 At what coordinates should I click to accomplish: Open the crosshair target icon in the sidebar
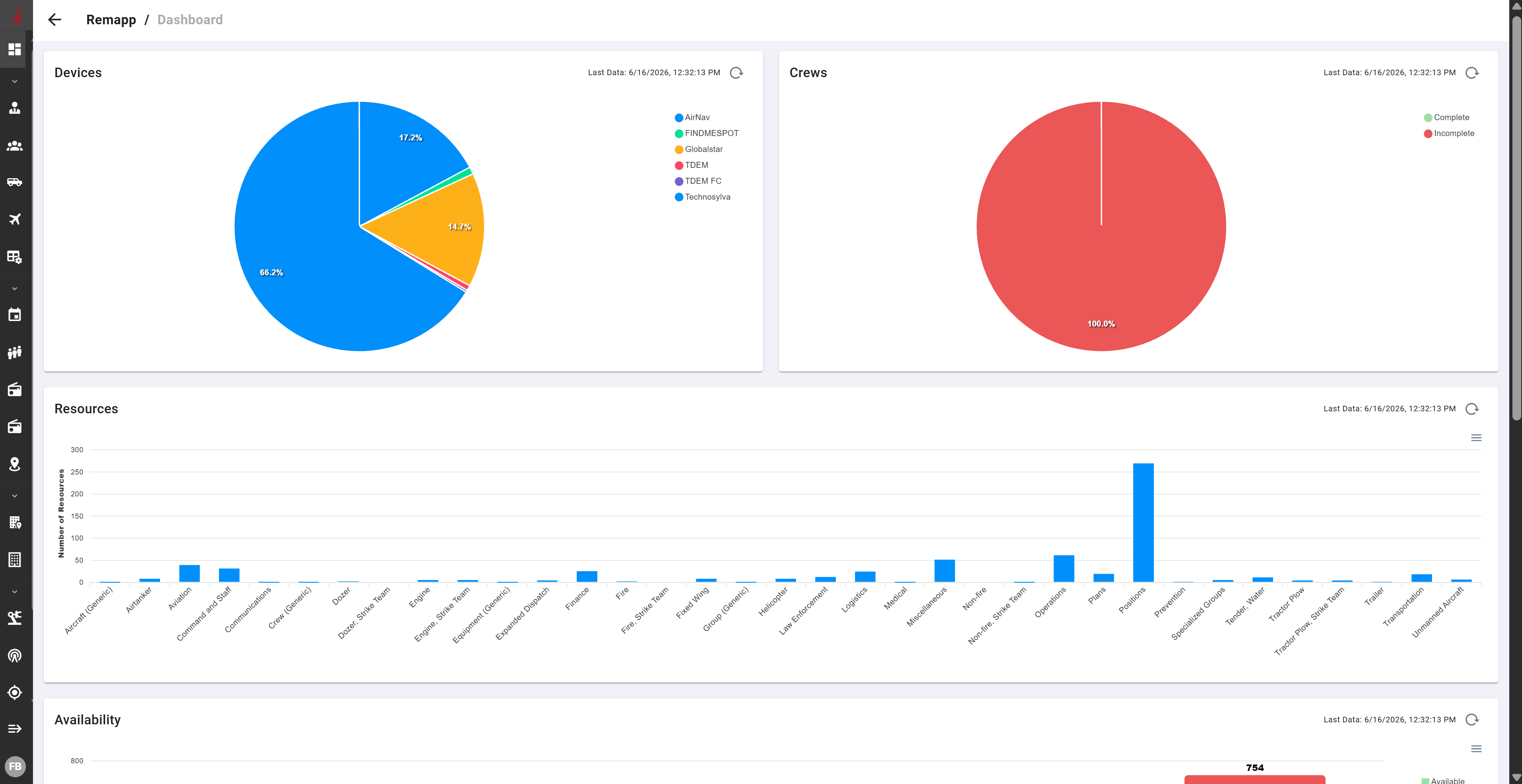15,692
